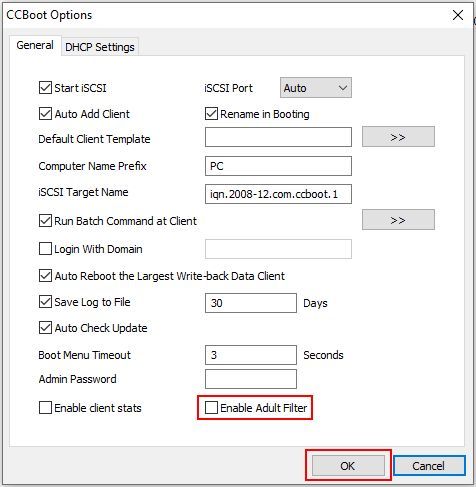Toggle the Auto Check Update checkbox
Viewport: 476px width, 487px height.
coord(45,328)
